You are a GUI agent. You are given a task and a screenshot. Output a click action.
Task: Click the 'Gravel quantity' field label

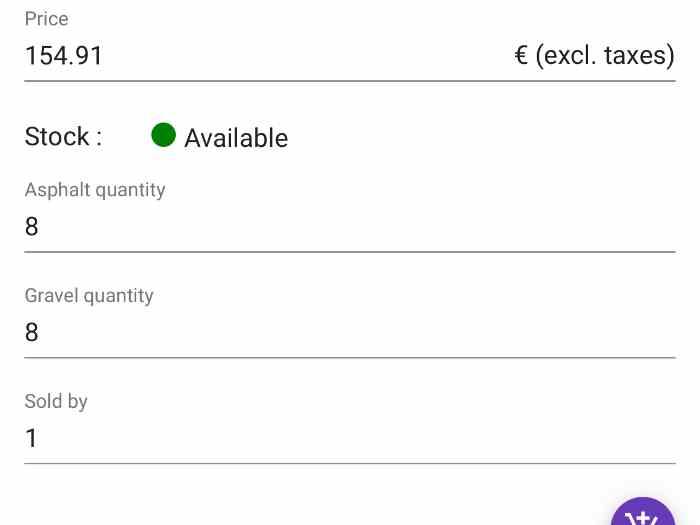[x=89, y=296]
